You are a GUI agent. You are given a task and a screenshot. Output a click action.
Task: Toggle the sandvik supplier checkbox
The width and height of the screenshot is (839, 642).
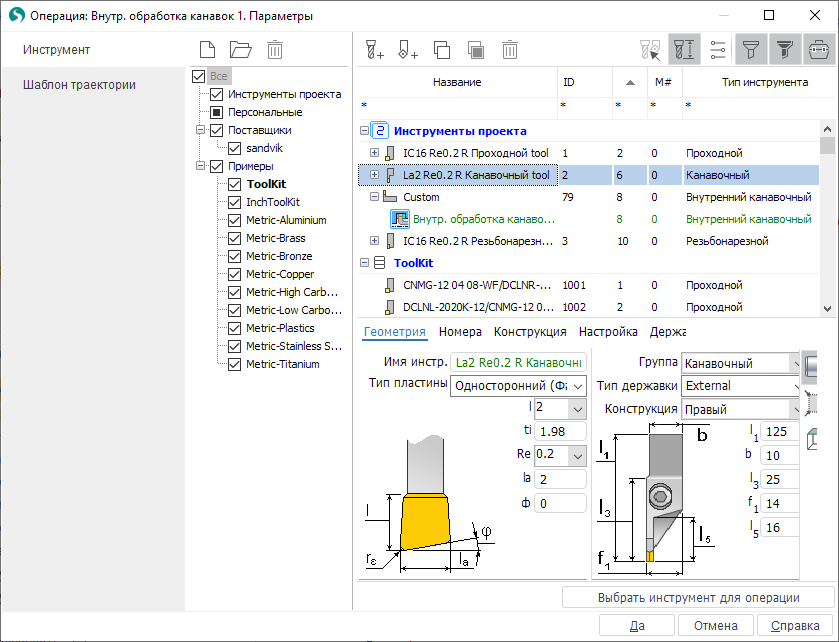tap(235, 148)
